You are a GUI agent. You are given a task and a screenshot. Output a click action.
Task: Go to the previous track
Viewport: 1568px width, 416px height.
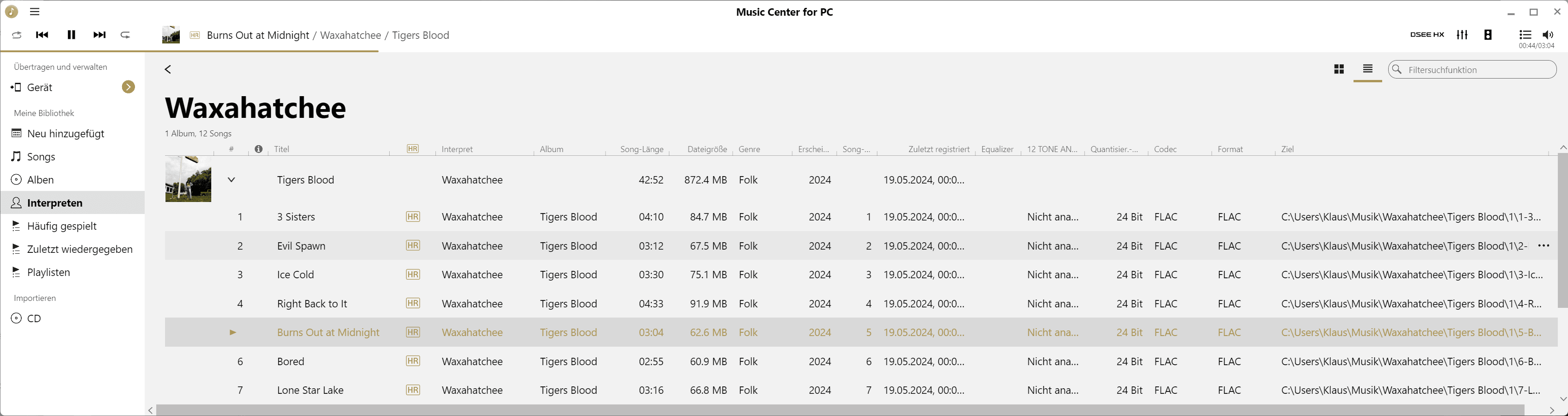42,35
